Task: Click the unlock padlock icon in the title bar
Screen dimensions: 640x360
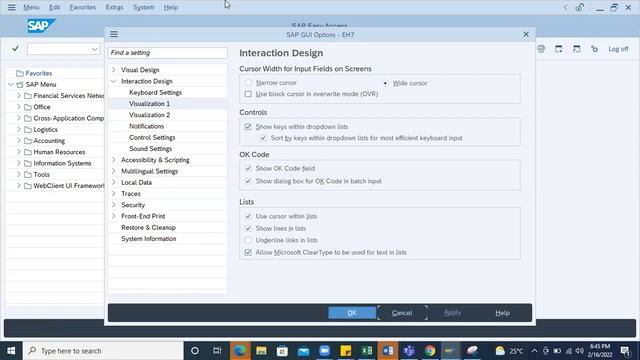Action: (580, 7)
